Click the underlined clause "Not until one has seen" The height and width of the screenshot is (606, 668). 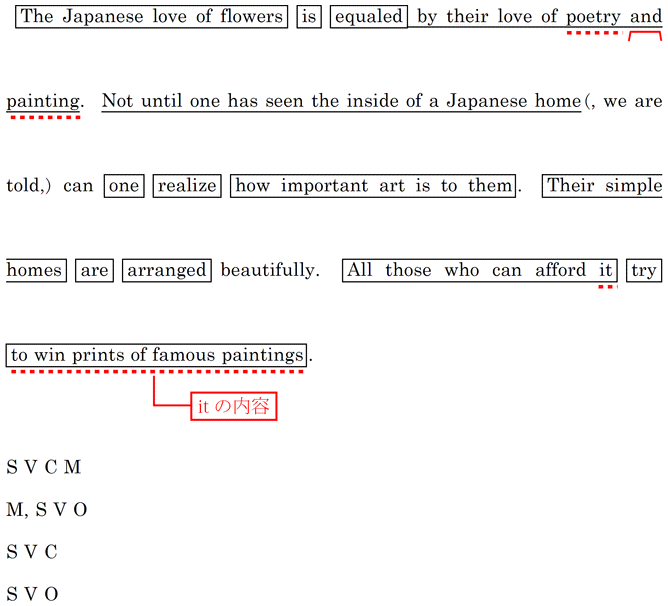pos(340,101)
